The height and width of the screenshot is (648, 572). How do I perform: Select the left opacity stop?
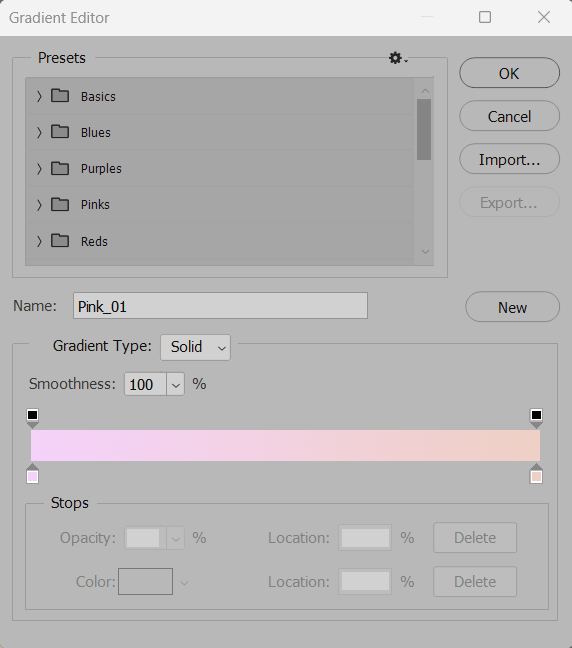pos(32,418)
